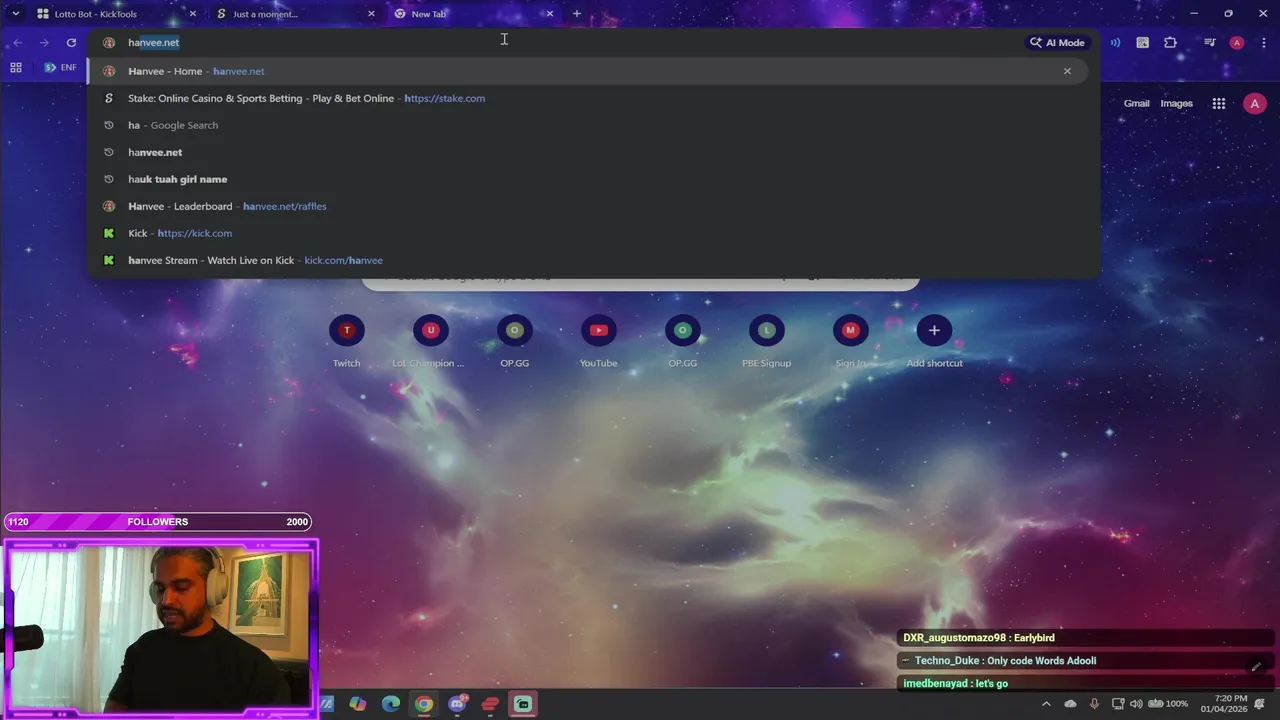Open the second OP.GG shortcut
Viewport: 1280px width, 720px height.
point(683,341)
